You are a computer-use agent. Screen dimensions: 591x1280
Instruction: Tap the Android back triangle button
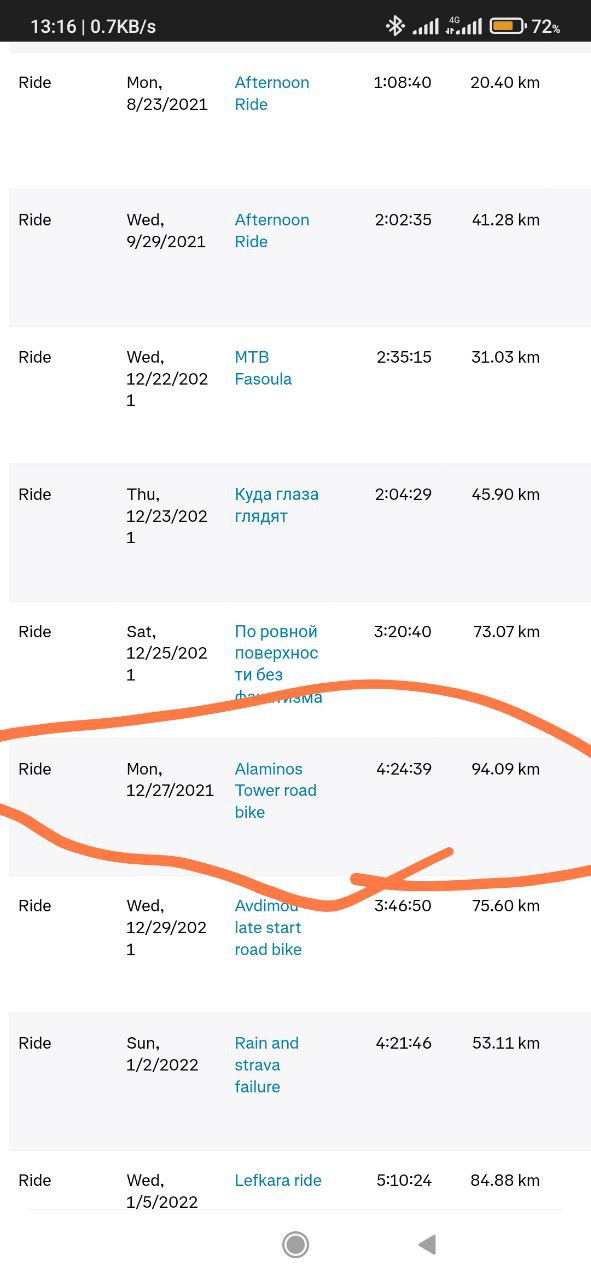[x=427, y=1244]
